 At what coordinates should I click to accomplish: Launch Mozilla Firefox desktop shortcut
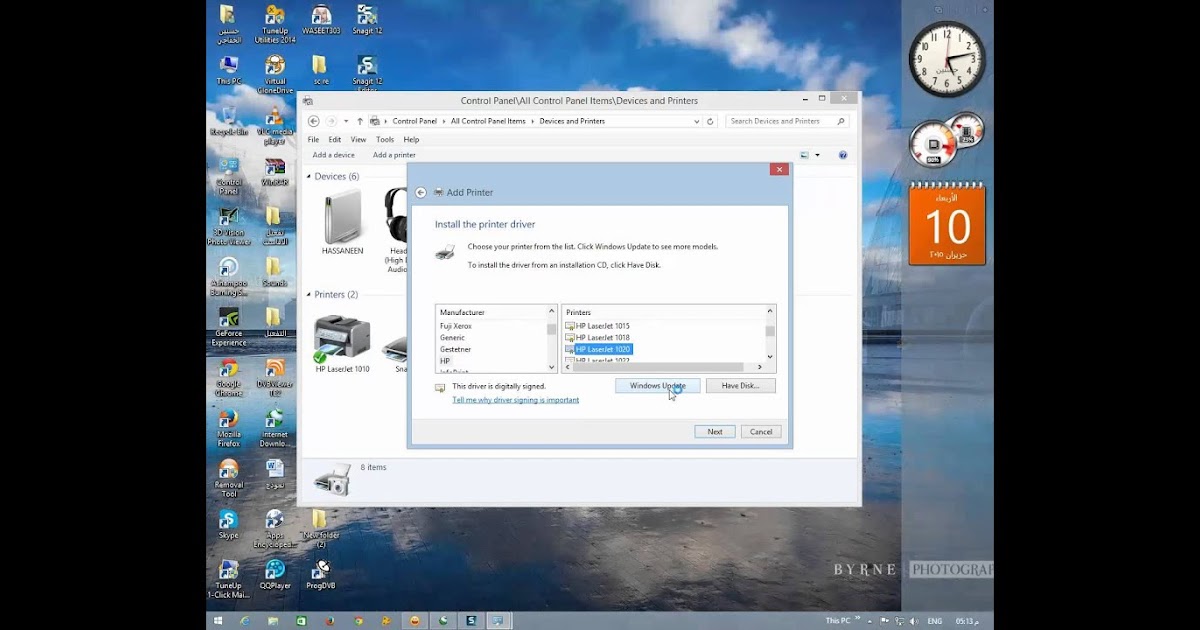228,429
